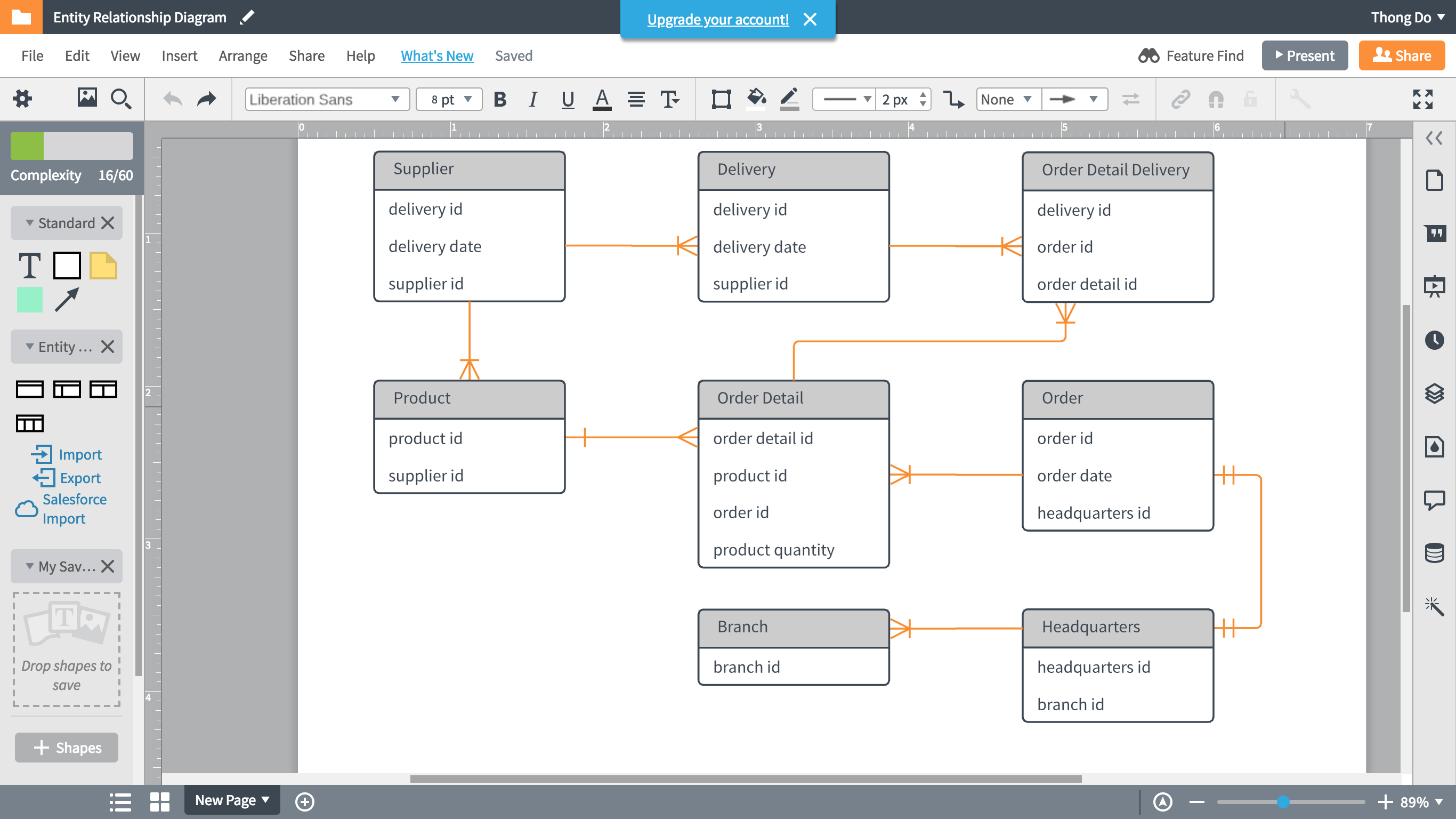Click the New Page tab
The image size is (1456, 819).
coord(232,800)
